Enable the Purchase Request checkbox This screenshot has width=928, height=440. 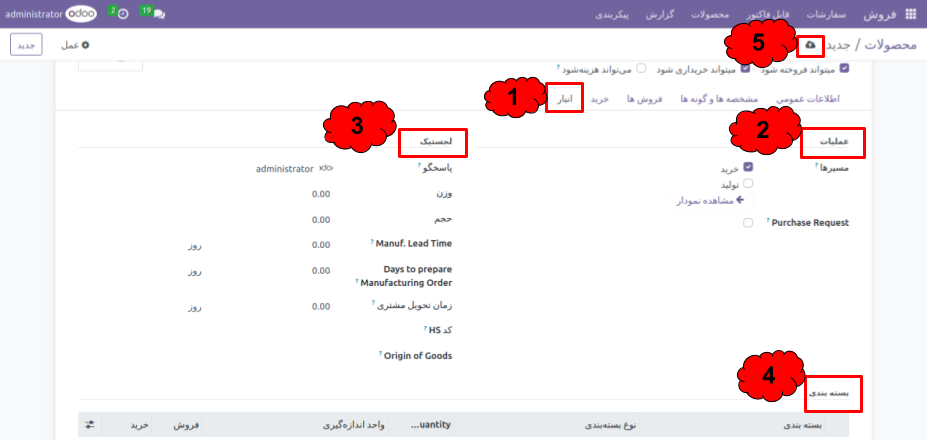tap(748, 223)
